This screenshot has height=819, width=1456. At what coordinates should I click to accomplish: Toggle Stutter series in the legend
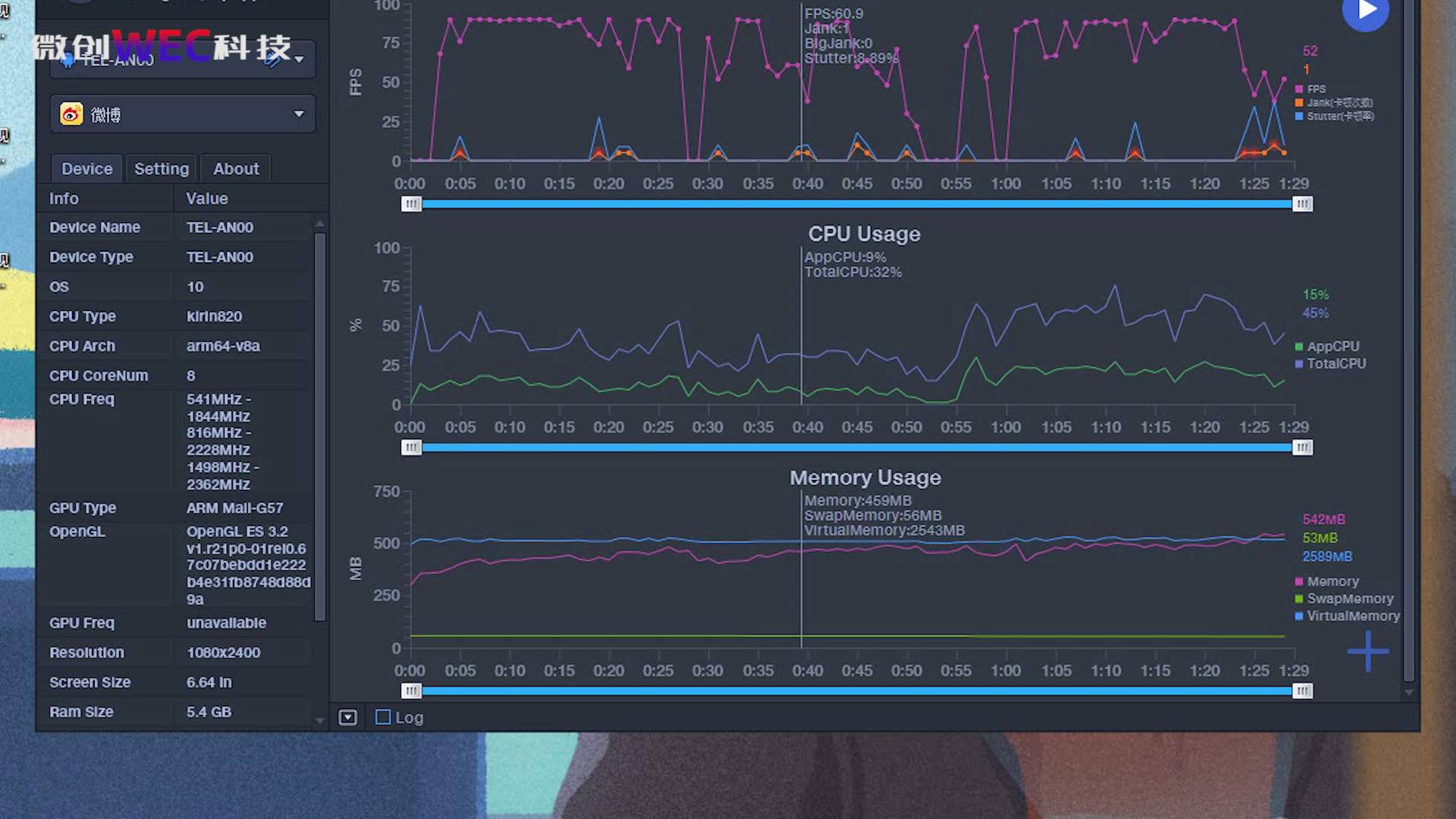tap(1335, 116)
